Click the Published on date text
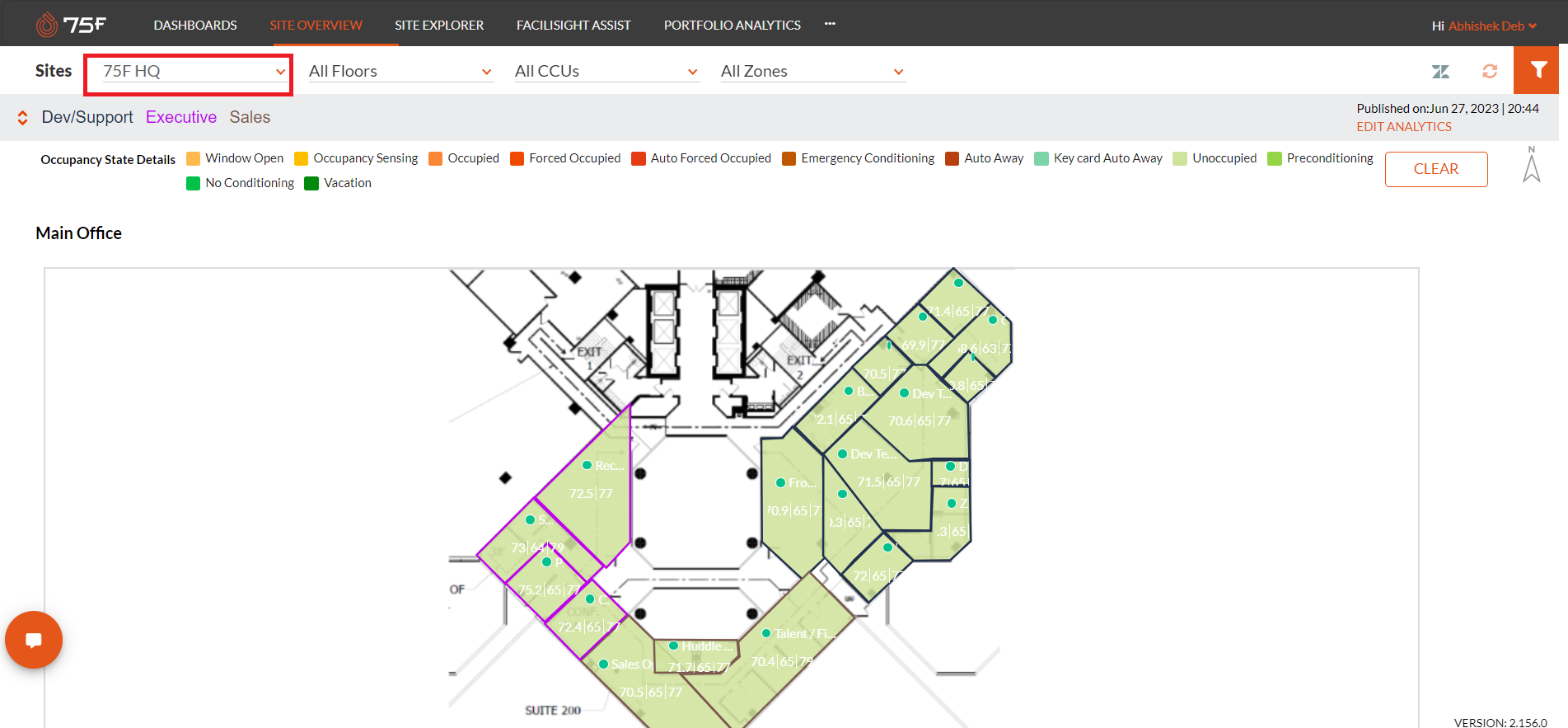 (x=1448, y=109)
